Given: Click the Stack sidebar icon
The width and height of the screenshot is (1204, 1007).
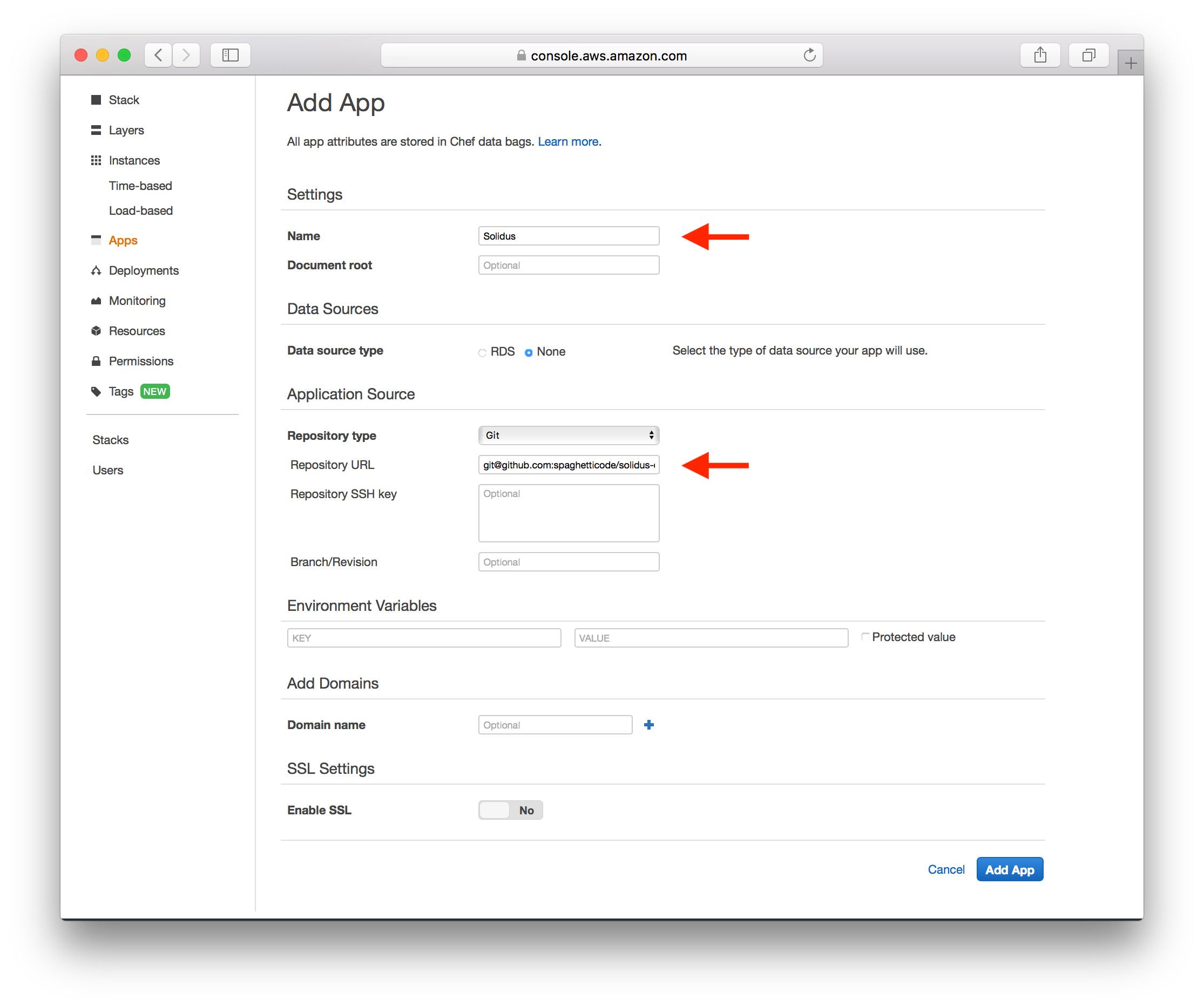Looking at the screenshot, I should [x=96, y=100].
